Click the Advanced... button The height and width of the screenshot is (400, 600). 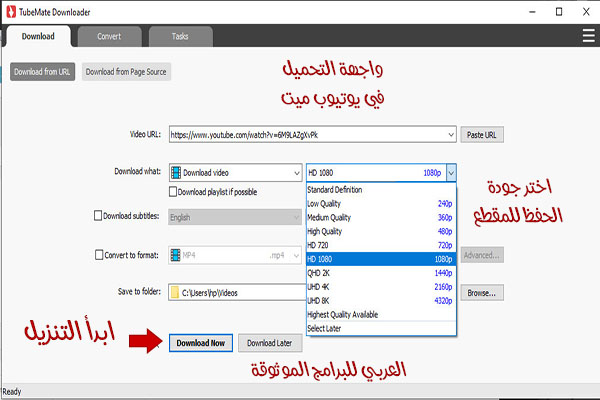pyautogui.click(x=482, y=255)
